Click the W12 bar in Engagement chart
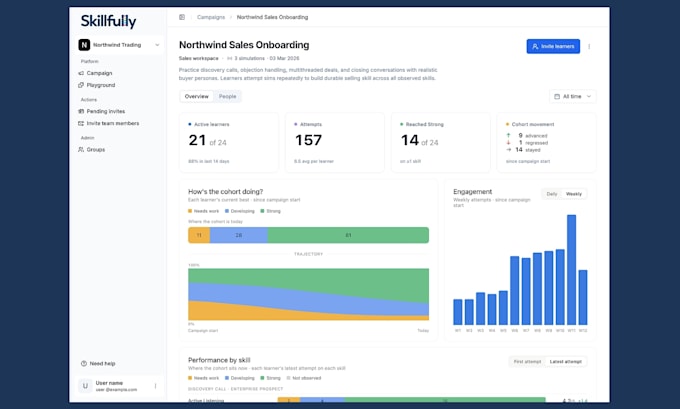Screen dimensions: 680x409 (x=583, y=298)
